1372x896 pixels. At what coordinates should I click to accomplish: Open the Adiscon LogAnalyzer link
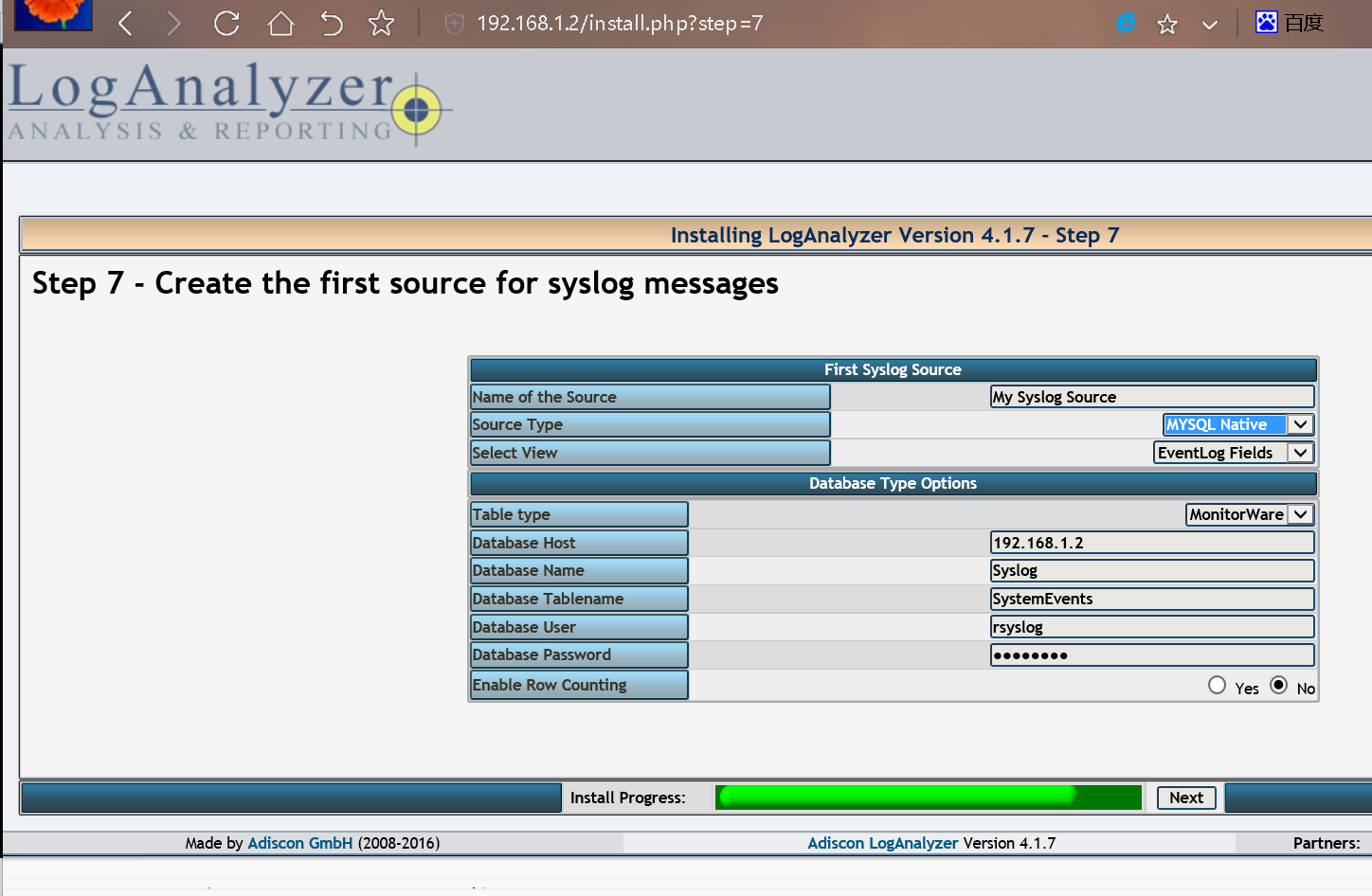click(x=883, y=843)
